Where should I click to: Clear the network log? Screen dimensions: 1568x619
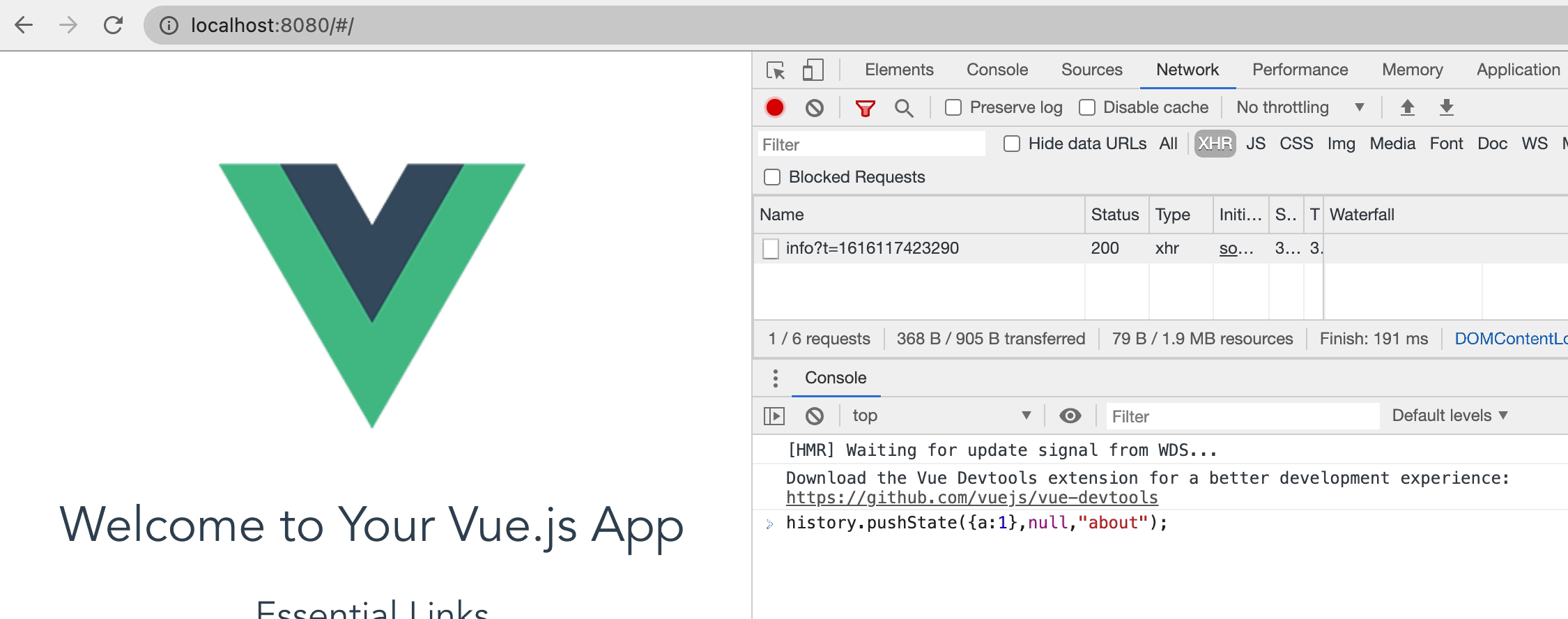815,108
